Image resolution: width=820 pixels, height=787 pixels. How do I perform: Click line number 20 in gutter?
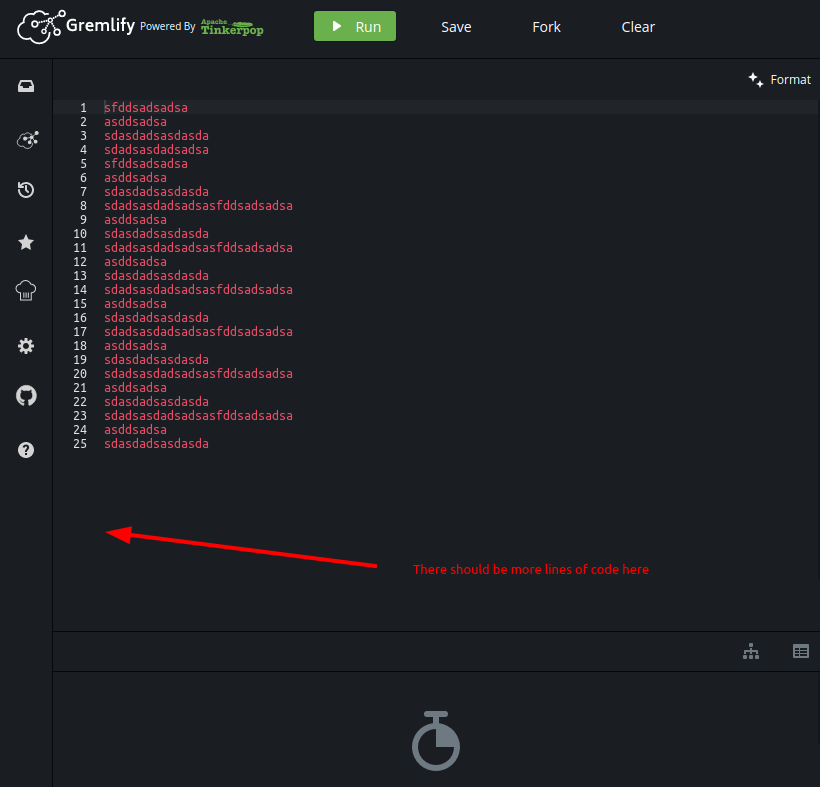[80, 374]
